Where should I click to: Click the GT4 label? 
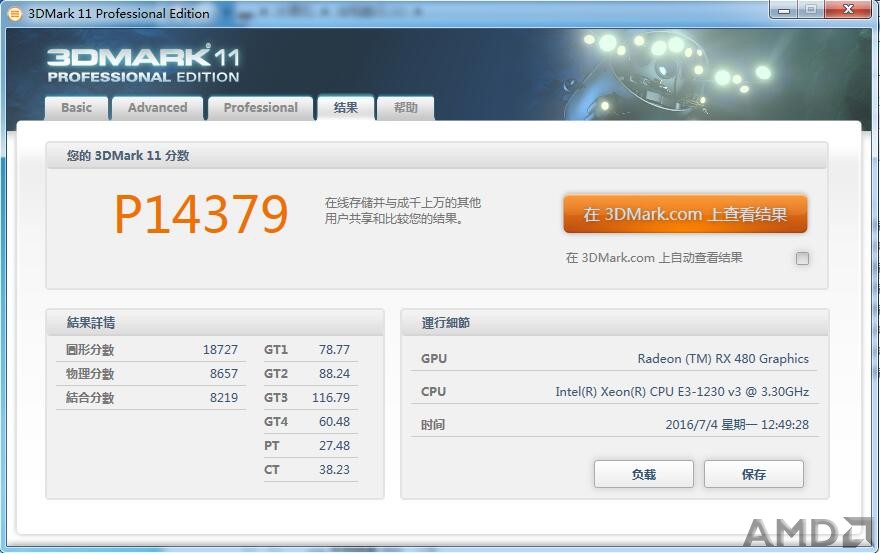coord(276,422)
